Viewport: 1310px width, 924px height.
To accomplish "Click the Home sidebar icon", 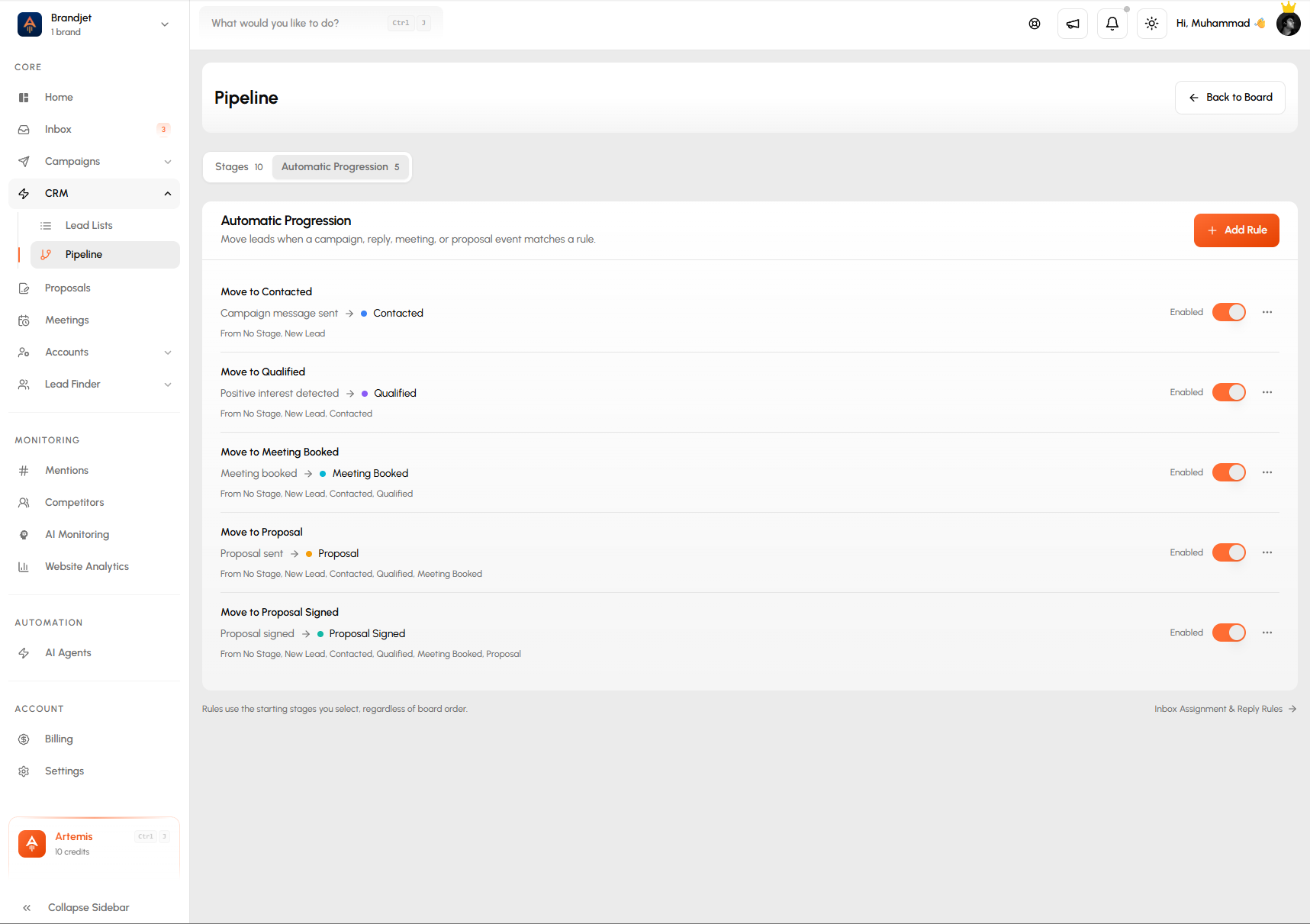I will pyautogui.click(x=24, y=98).
